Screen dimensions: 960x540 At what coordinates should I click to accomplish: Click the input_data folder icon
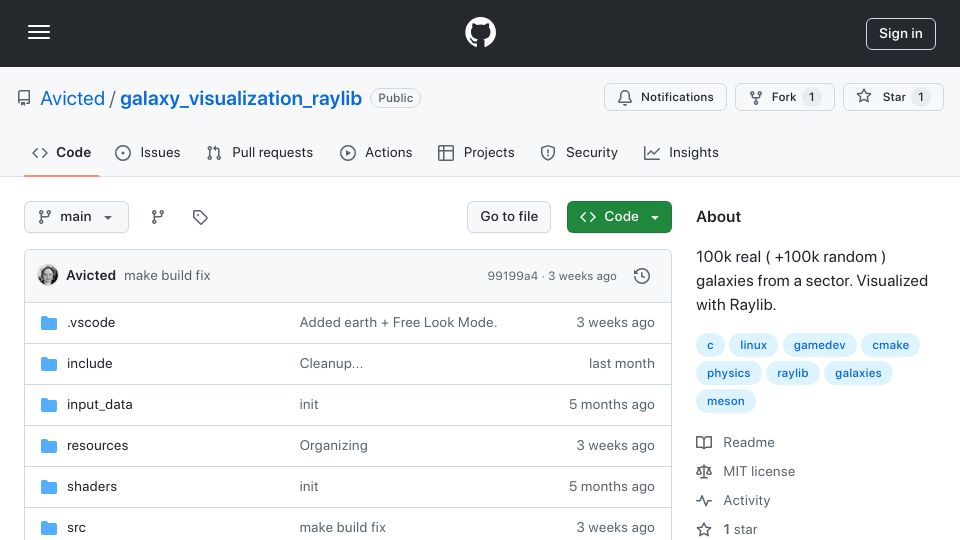[49, 405]
